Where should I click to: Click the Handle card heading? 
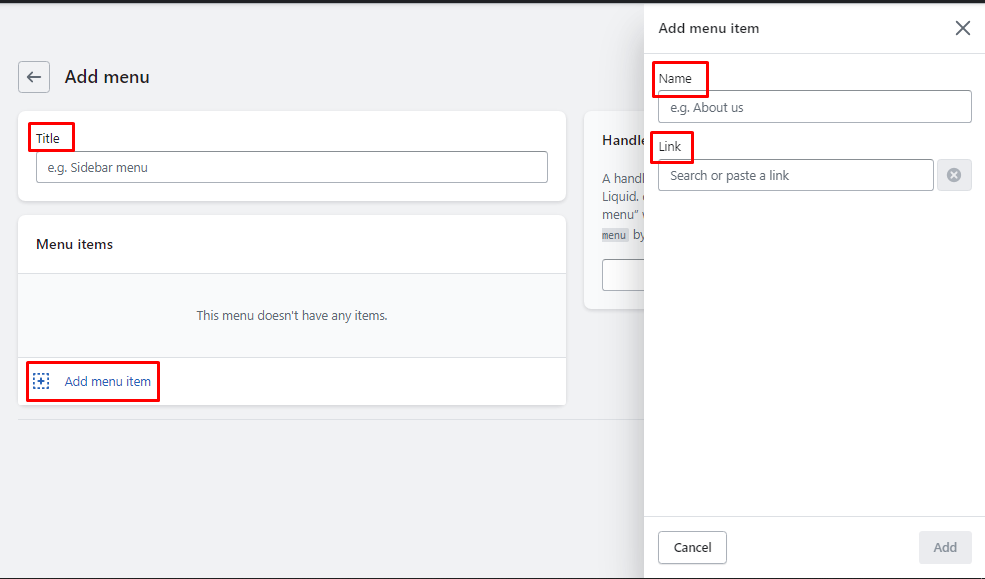point(623,141)
